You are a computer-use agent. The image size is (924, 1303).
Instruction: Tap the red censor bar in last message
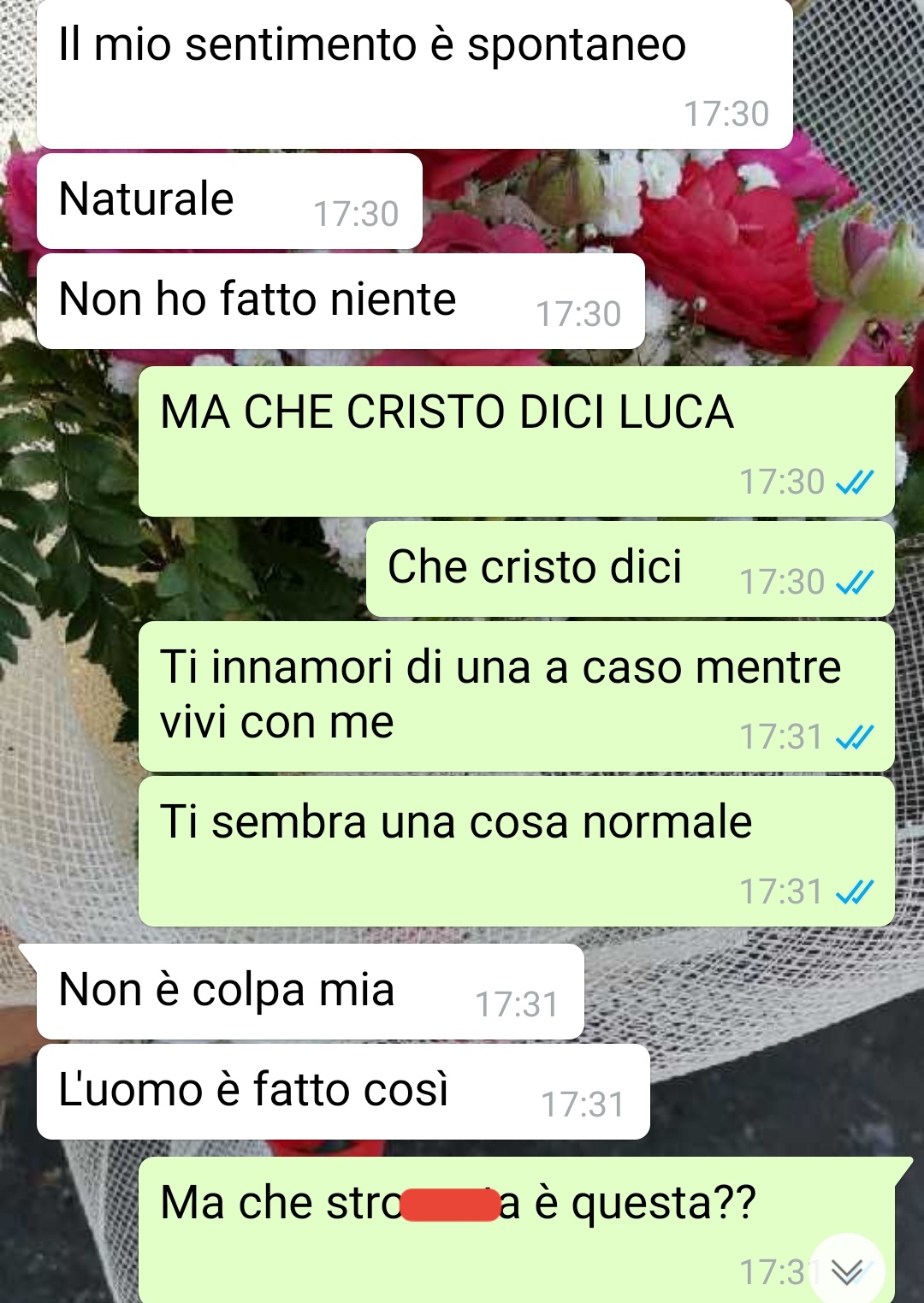450,1205
